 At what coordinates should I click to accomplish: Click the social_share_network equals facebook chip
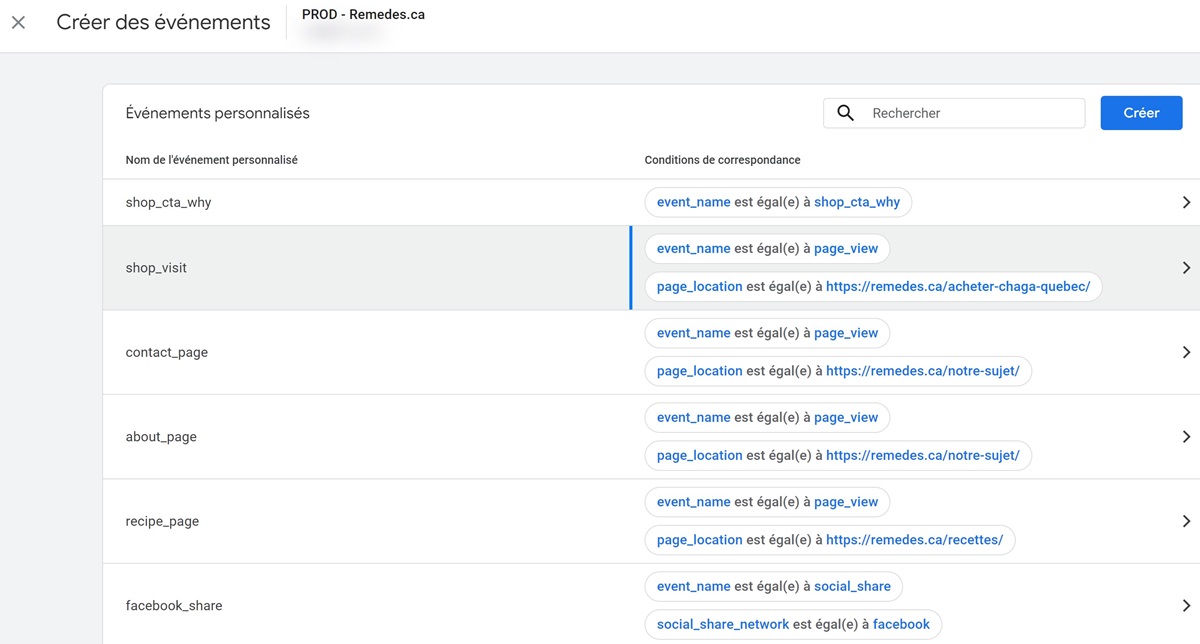(793, 624)
